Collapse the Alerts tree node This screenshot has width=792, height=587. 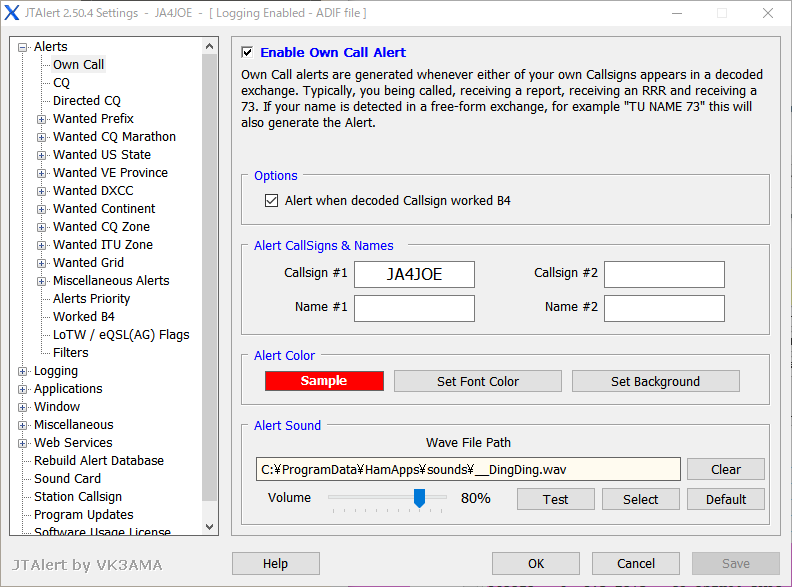pyautogui.click(x=22, y=47)
